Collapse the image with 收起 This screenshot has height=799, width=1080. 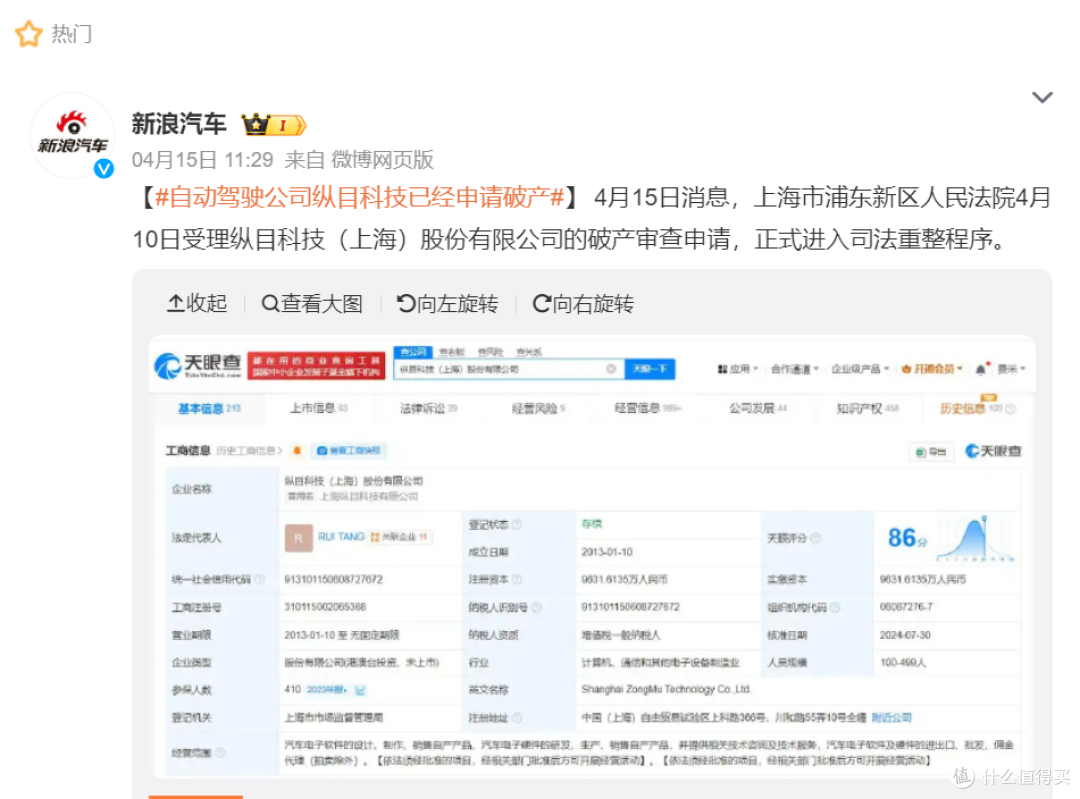tap(197, 303)
